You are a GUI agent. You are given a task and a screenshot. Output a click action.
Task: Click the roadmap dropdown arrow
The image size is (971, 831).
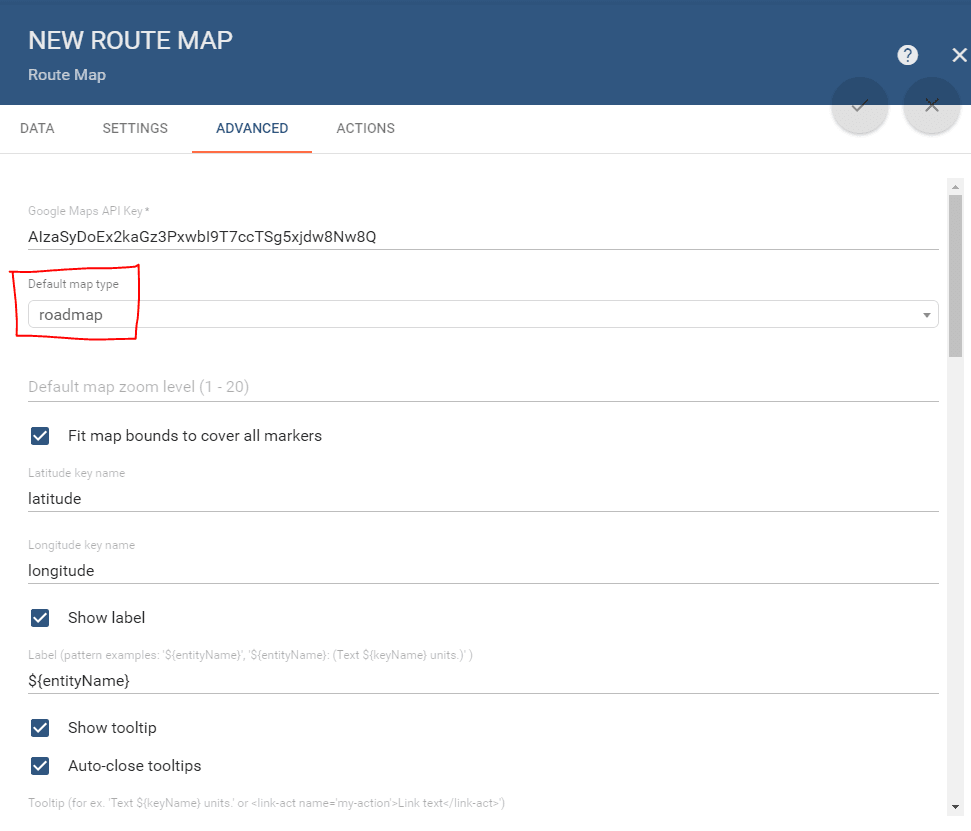point(926,316)
